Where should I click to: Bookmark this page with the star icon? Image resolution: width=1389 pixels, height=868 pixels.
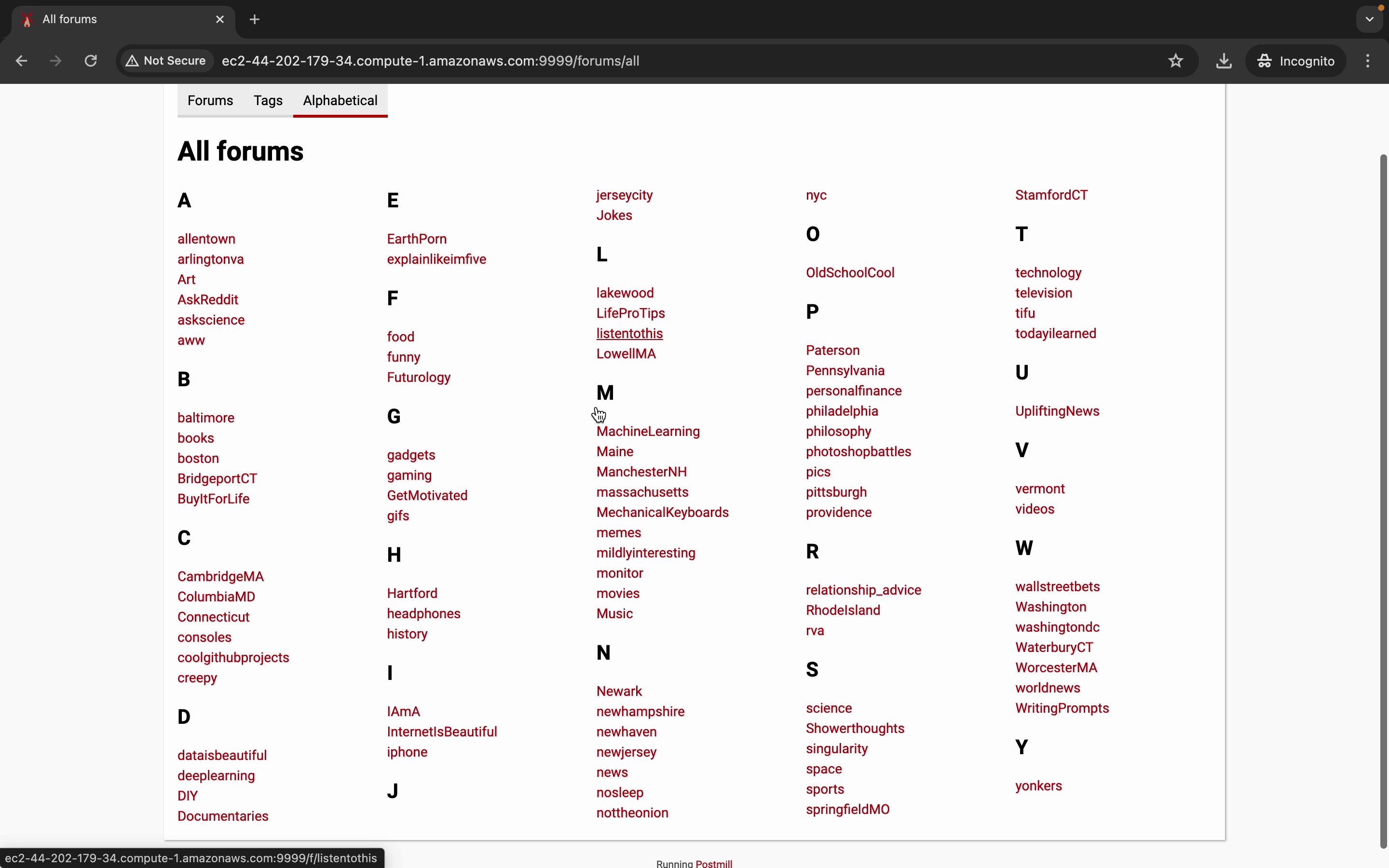(1176, 61)
